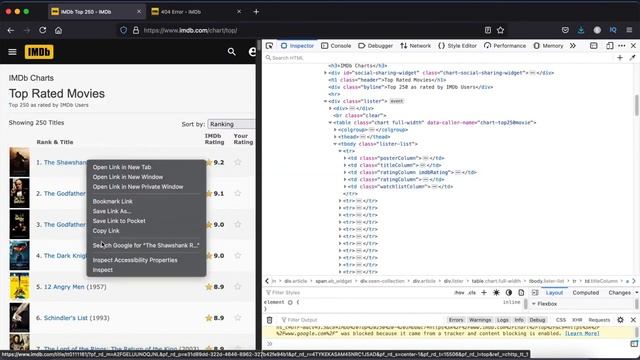Rate The Shawshank Redemption star outline
Screen dimensions: 640x360
(x=238, y=162)
